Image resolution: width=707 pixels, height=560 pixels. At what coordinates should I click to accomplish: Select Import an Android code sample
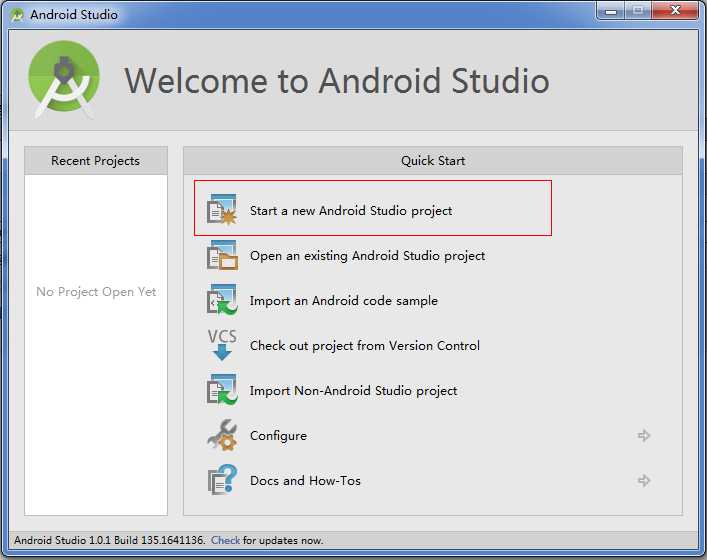point(344,301)
